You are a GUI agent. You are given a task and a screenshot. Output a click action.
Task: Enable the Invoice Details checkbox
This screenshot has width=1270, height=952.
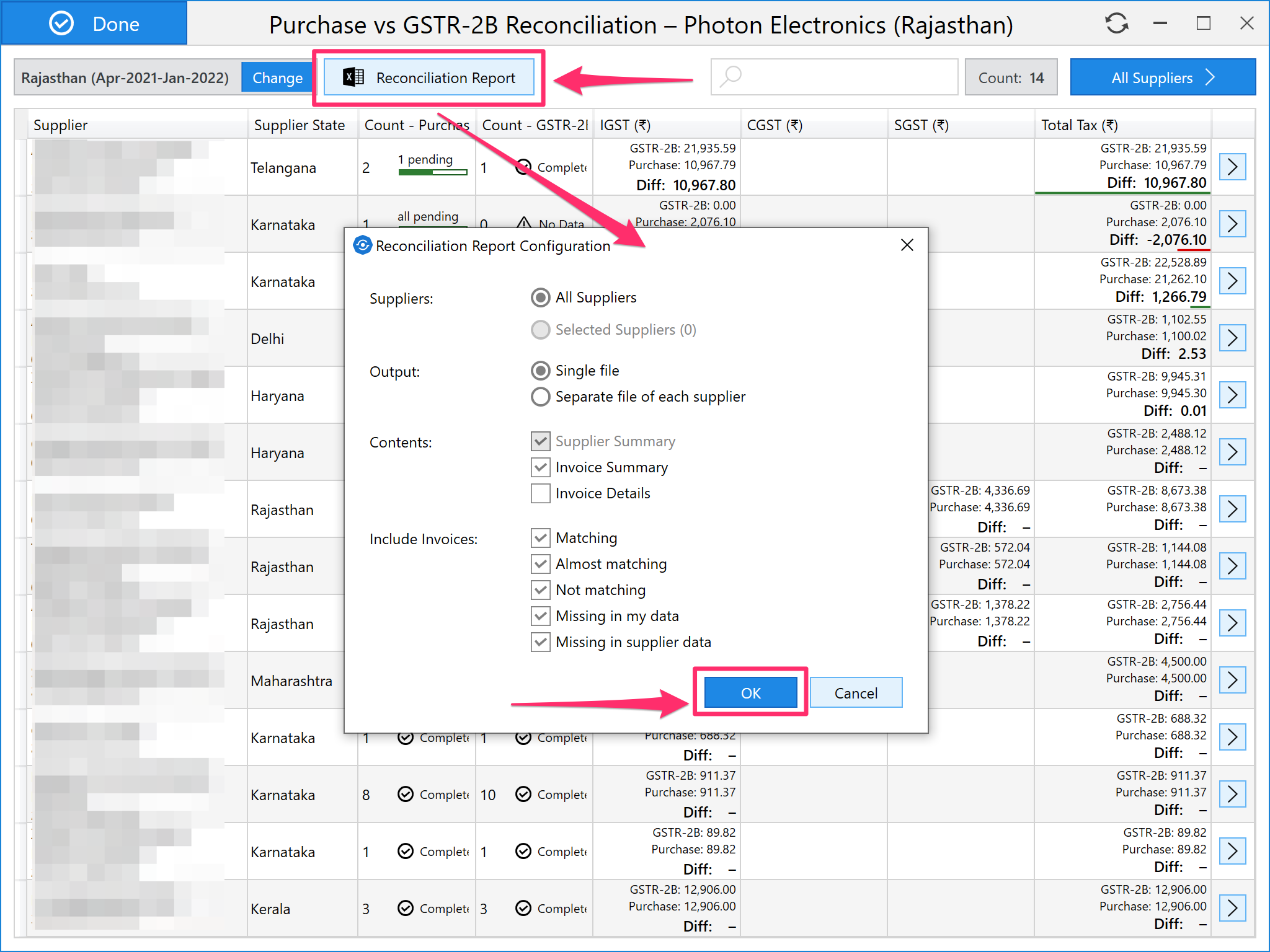pyautogui.click(x=540, y=493)
